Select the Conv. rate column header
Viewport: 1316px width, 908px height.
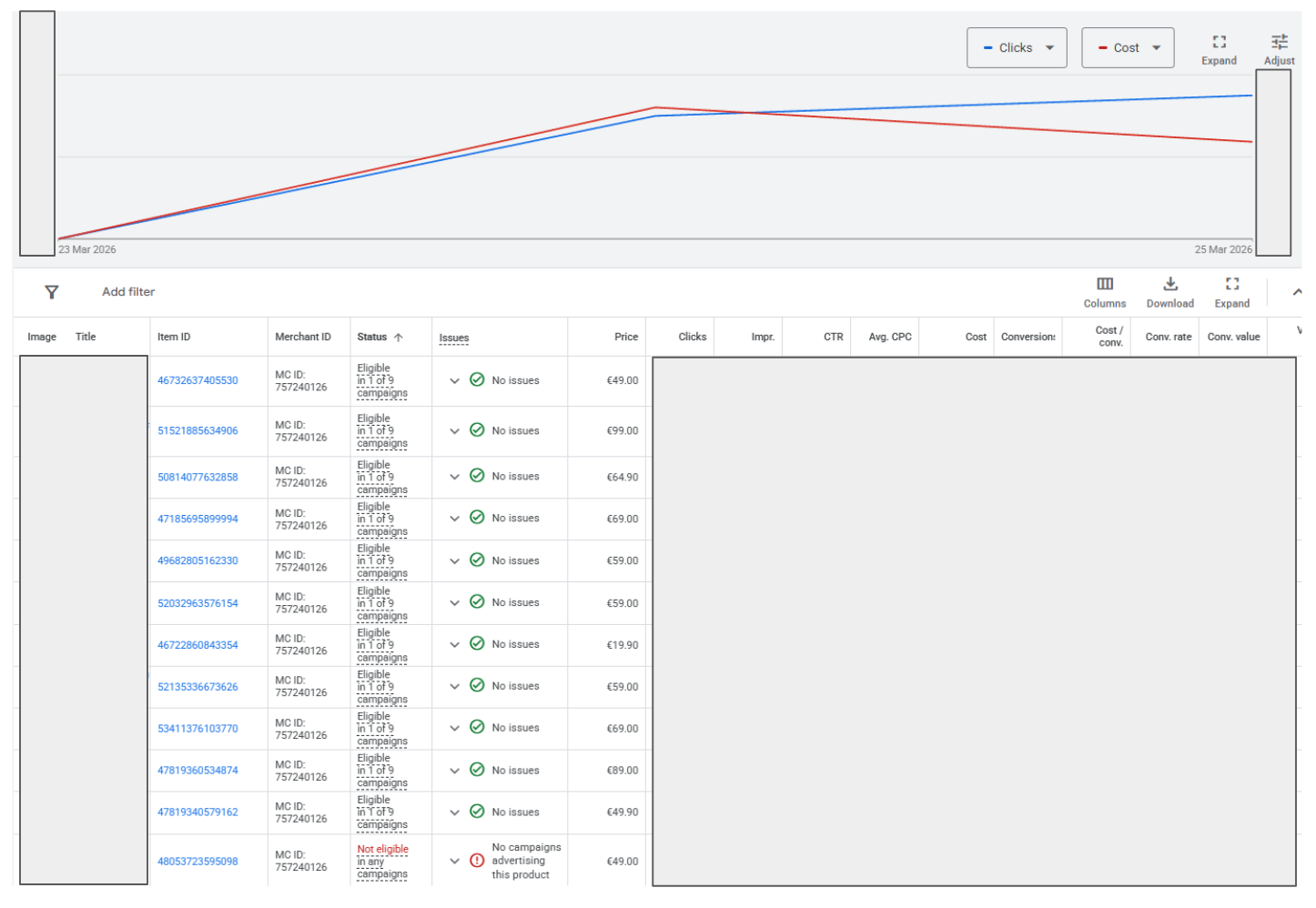[1168, 337]
